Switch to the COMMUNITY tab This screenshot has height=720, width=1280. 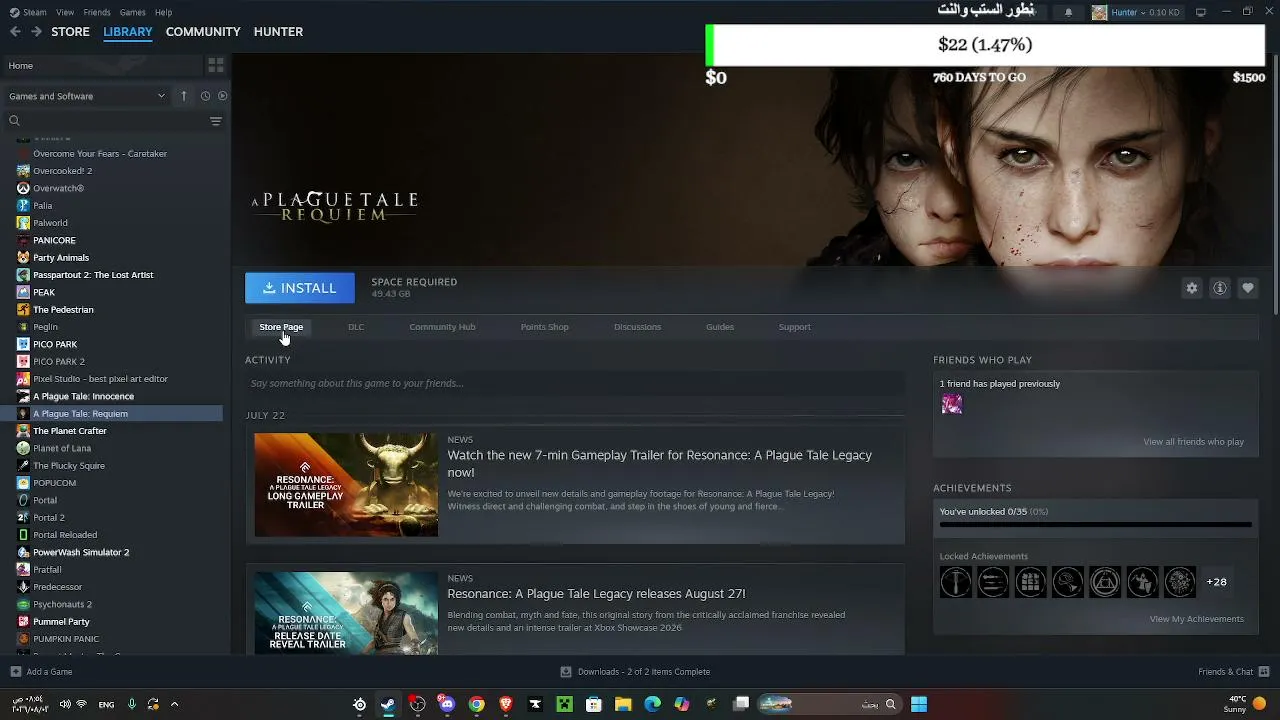pyautogui.click(x=203, y=32)
